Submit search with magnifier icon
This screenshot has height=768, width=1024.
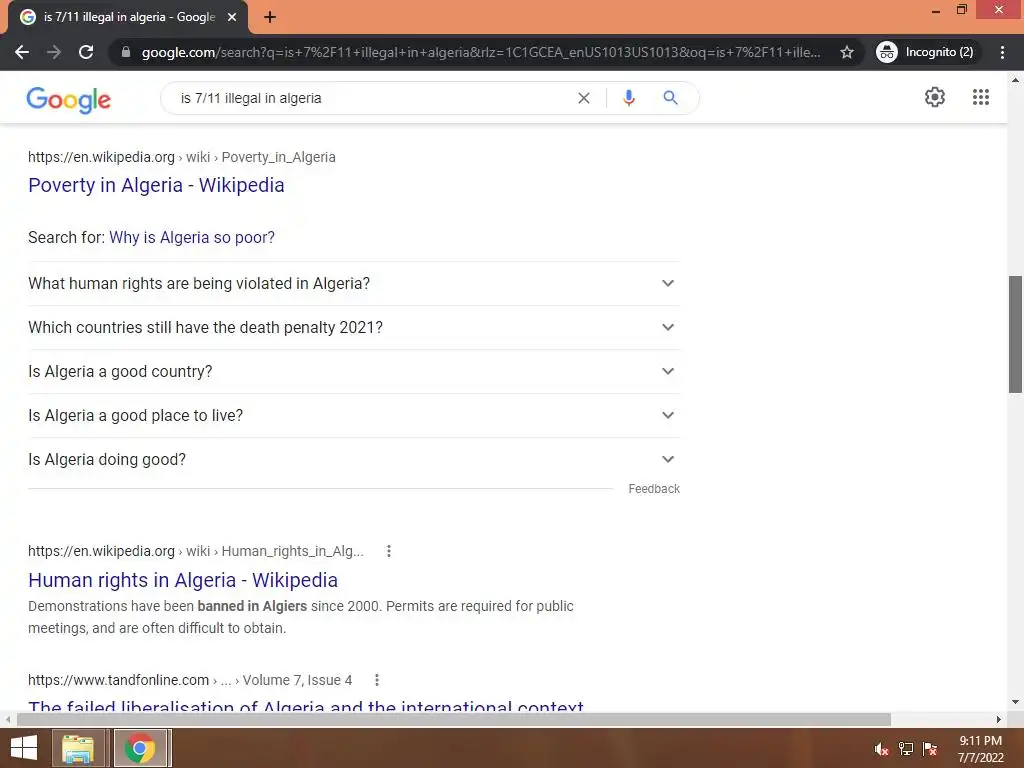[x=670, y=98]
